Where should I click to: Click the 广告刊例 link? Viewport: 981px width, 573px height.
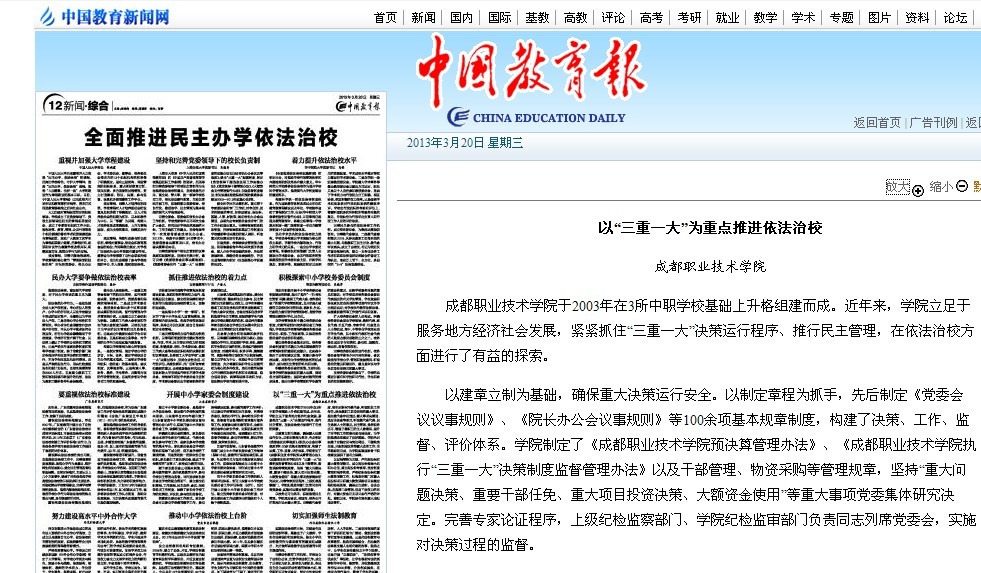pos(933,123)
